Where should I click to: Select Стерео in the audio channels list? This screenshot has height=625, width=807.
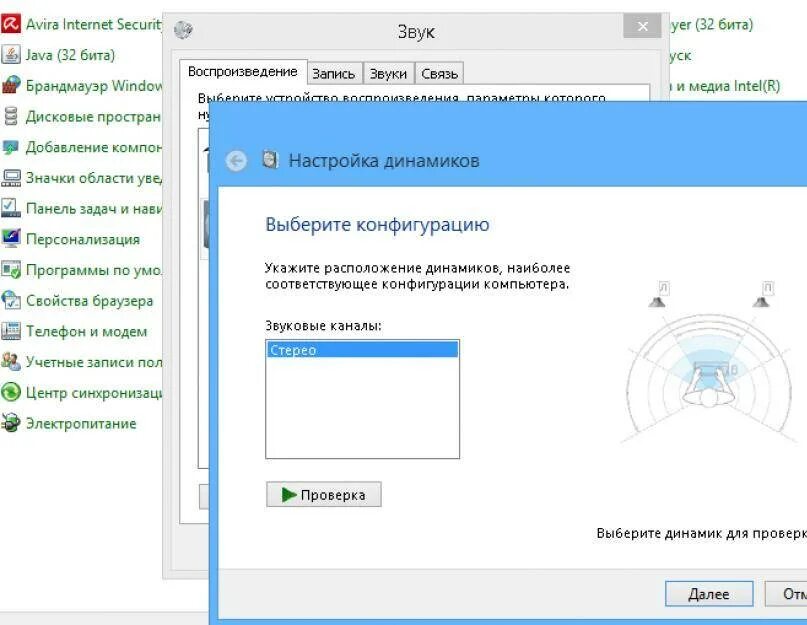pos(363,350)
